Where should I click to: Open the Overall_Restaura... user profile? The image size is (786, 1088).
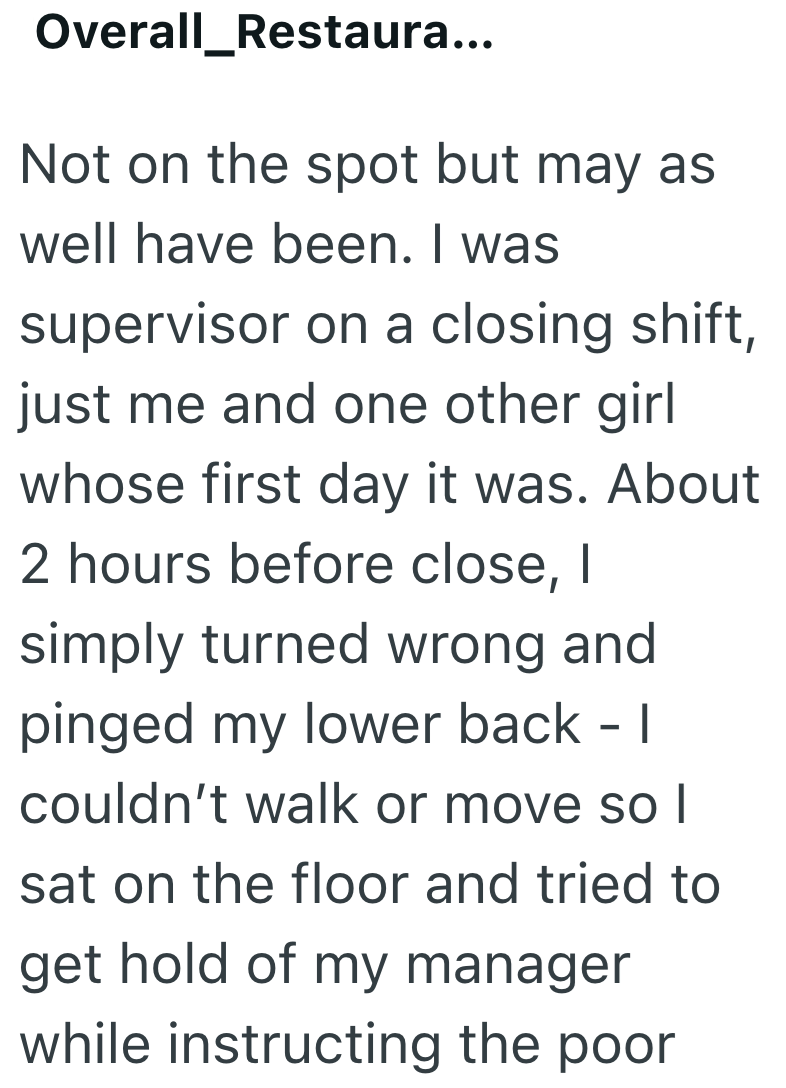[x=263, y=35]
